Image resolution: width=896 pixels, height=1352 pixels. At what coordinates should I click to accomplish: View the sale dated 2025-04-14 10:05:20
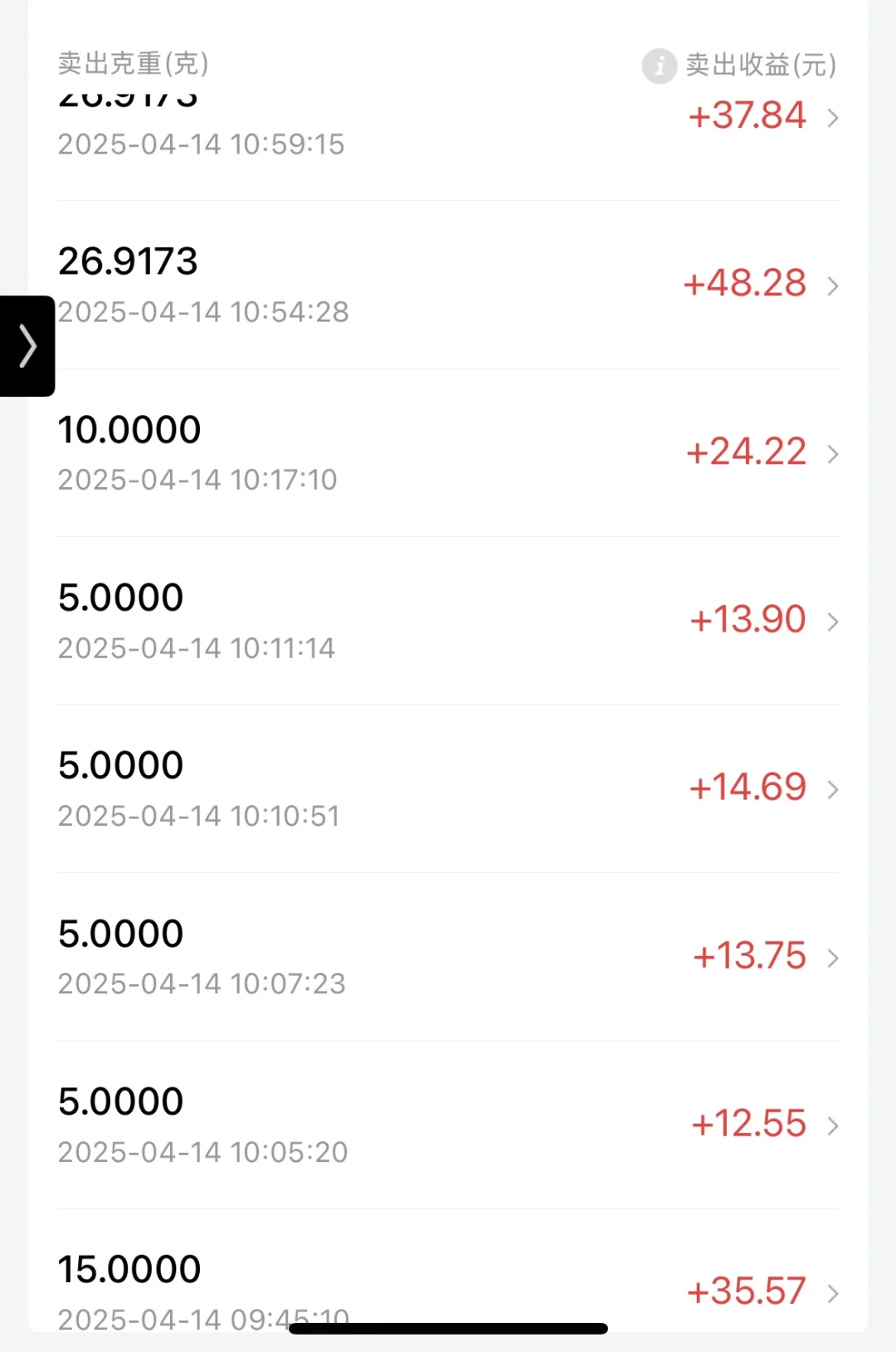pos(448,1125)
